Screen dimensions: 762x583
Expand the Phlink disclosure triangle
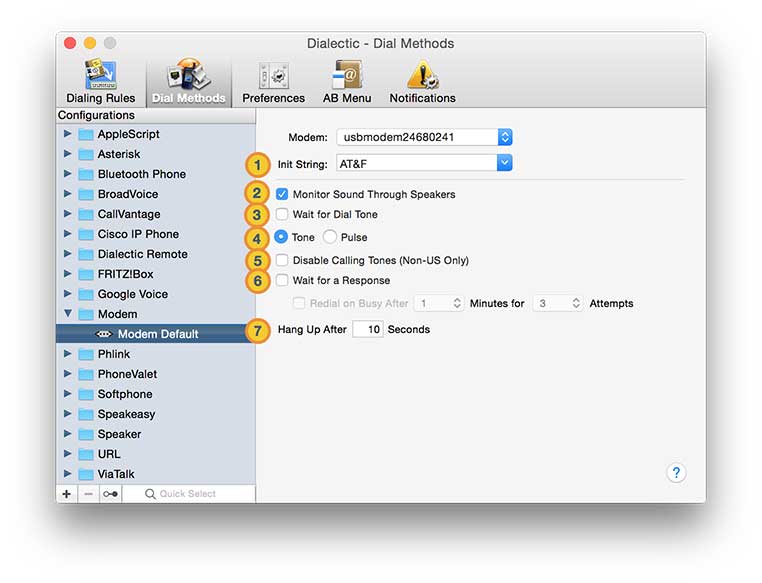(68, 354)
